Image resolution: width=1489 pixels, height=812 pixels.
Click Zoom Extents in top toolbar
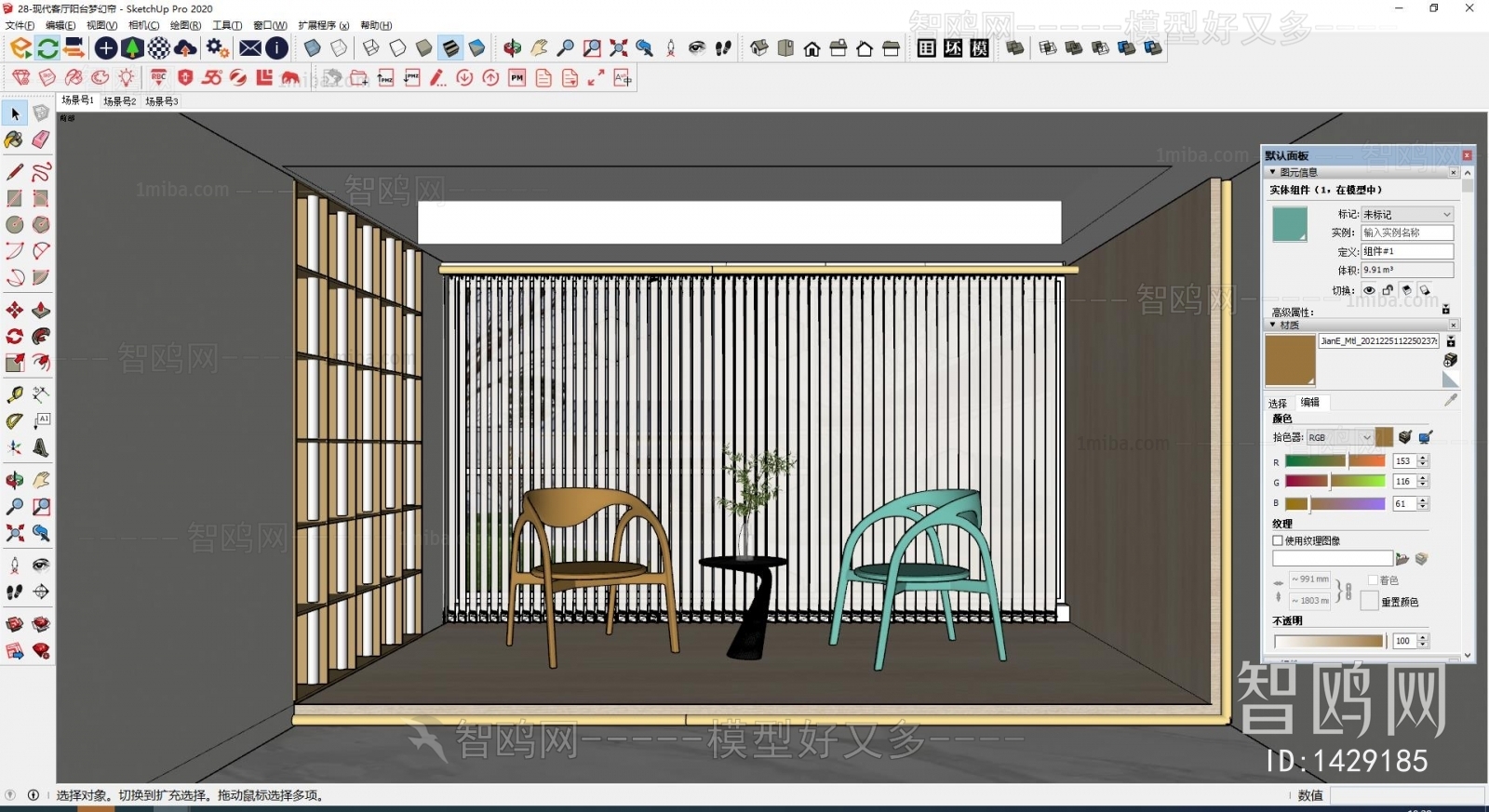tap(618, 47)
